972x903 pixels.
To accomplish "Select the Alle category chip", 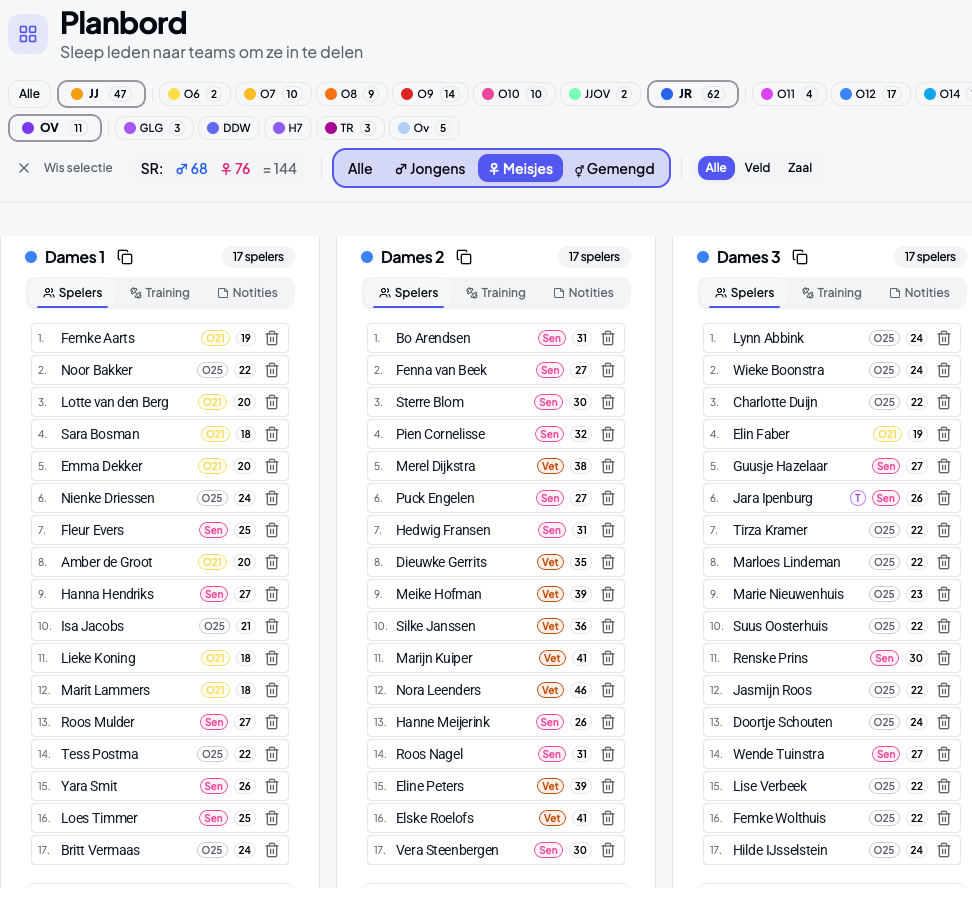I will [x=29, y=94].
